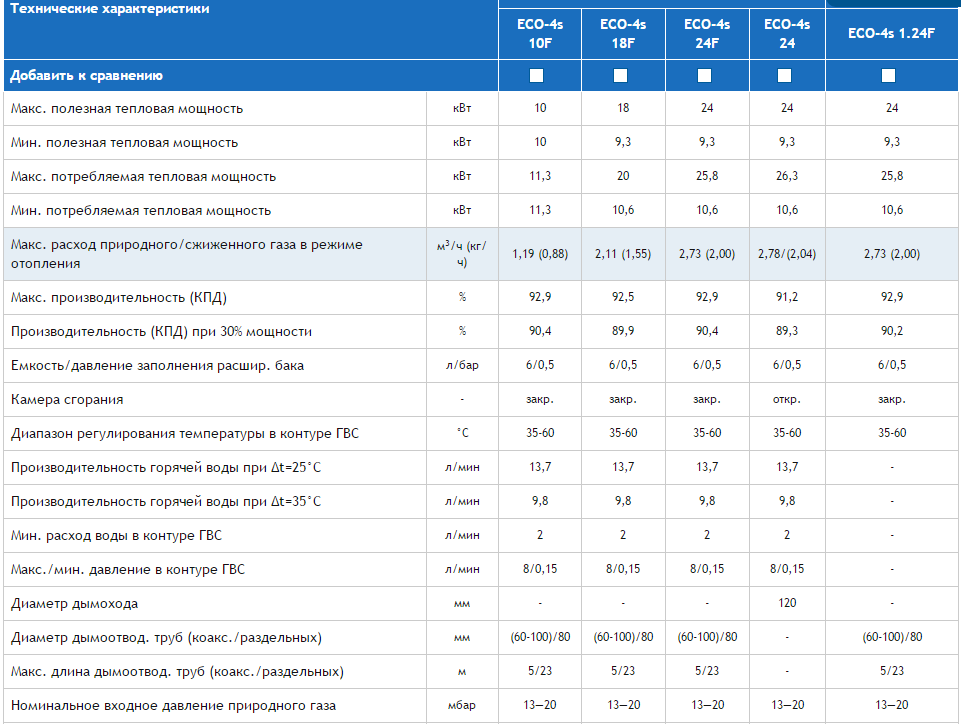Viewport: 961px width, 724px height.
Task: Click row 'Макс. потребляемая тепловая мощность'
Action: [x=480, y=177]
